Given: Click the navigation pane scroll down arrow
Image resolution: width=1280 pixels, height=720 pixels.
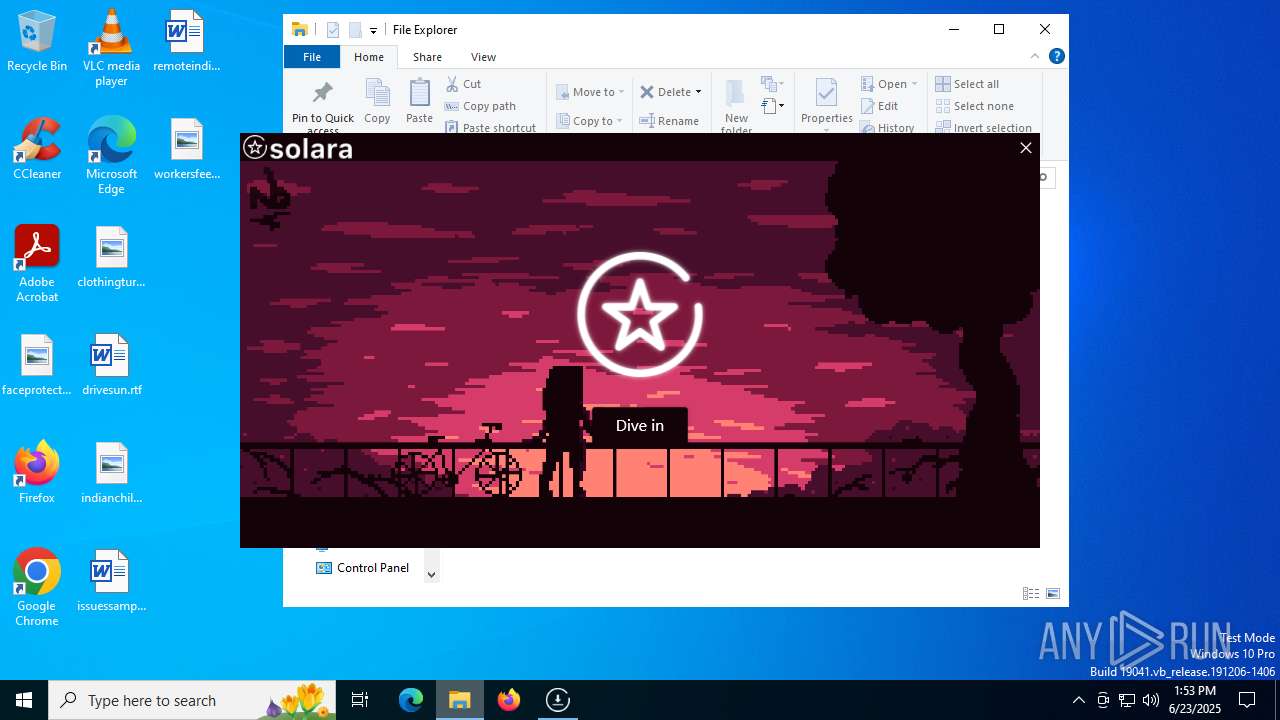Looking at the screenshot, I should pos(431,575).
